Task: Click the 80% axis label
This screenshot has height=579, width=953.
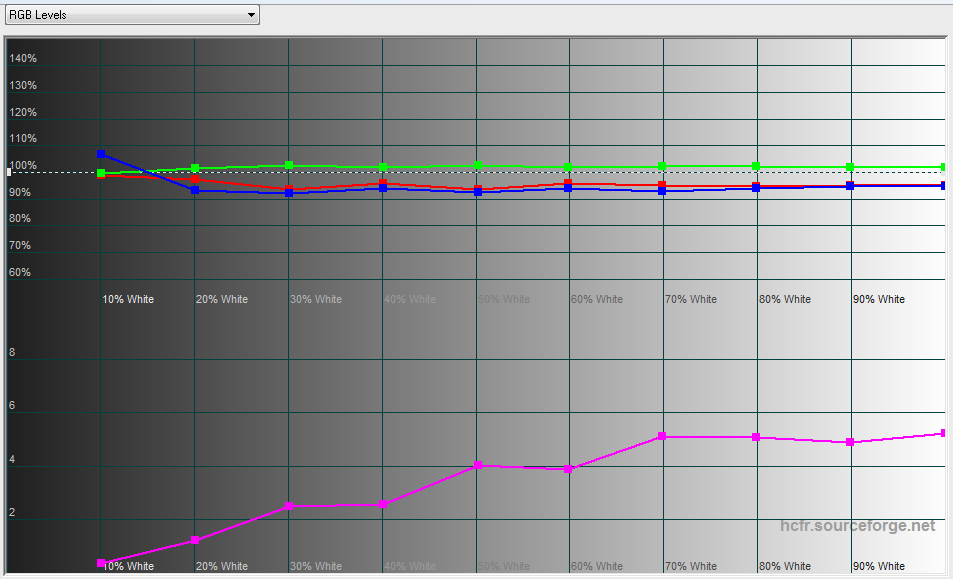Action: (20, 218)
